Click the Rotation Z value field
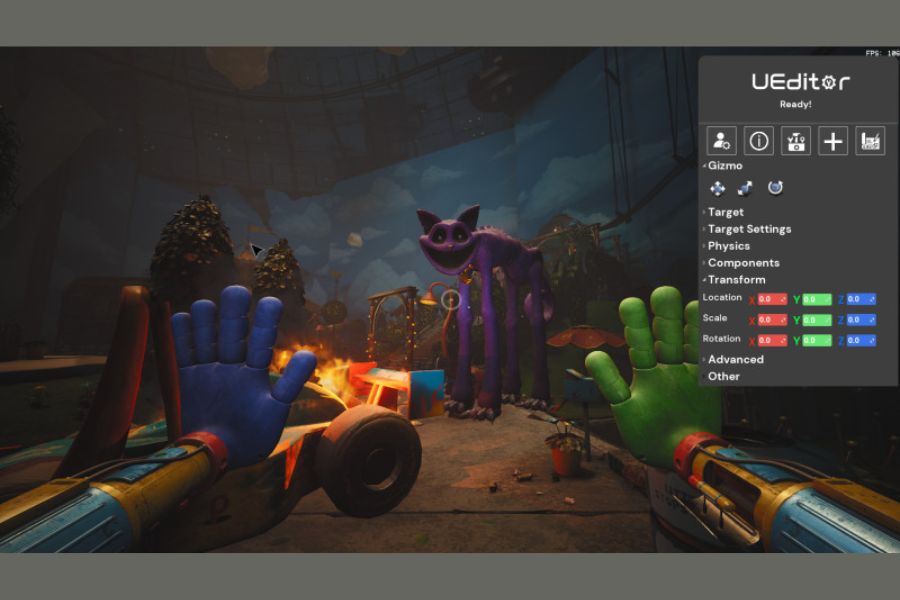Viewport: 900px width, 600px height. point(861,340)
